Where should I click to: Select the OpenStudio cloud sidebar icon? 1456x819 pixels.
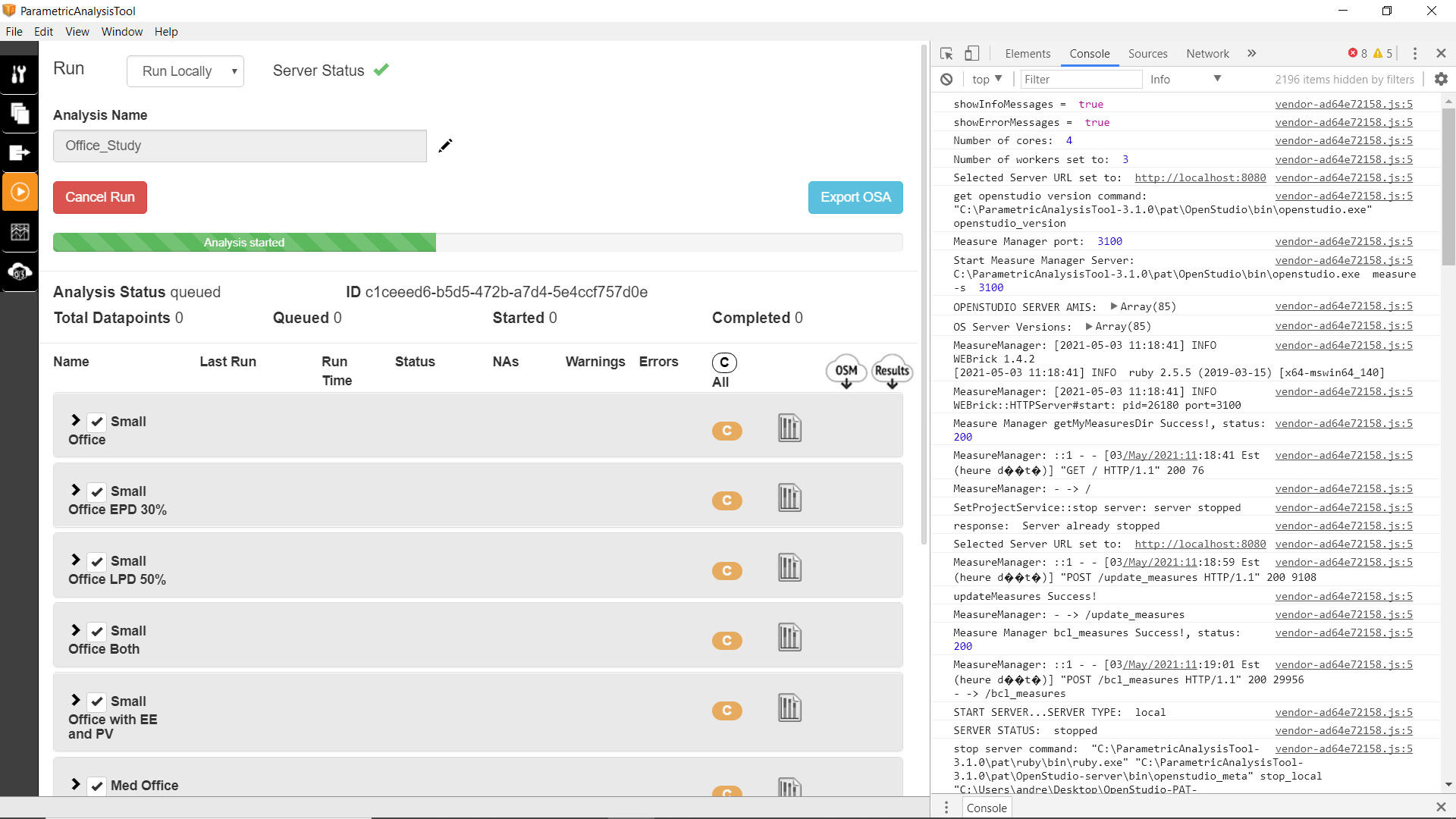click(20, 272)
